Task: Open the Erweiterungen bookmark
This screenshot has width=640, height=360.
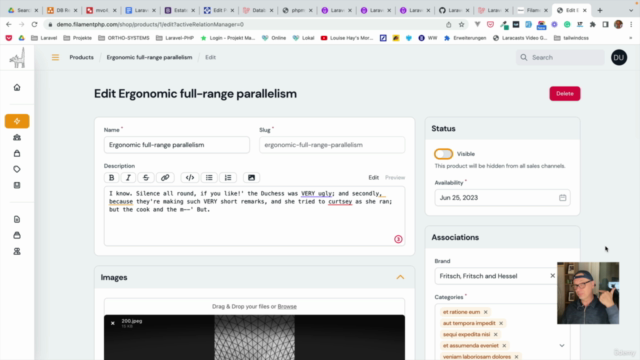Action: (x=465, y=38)
